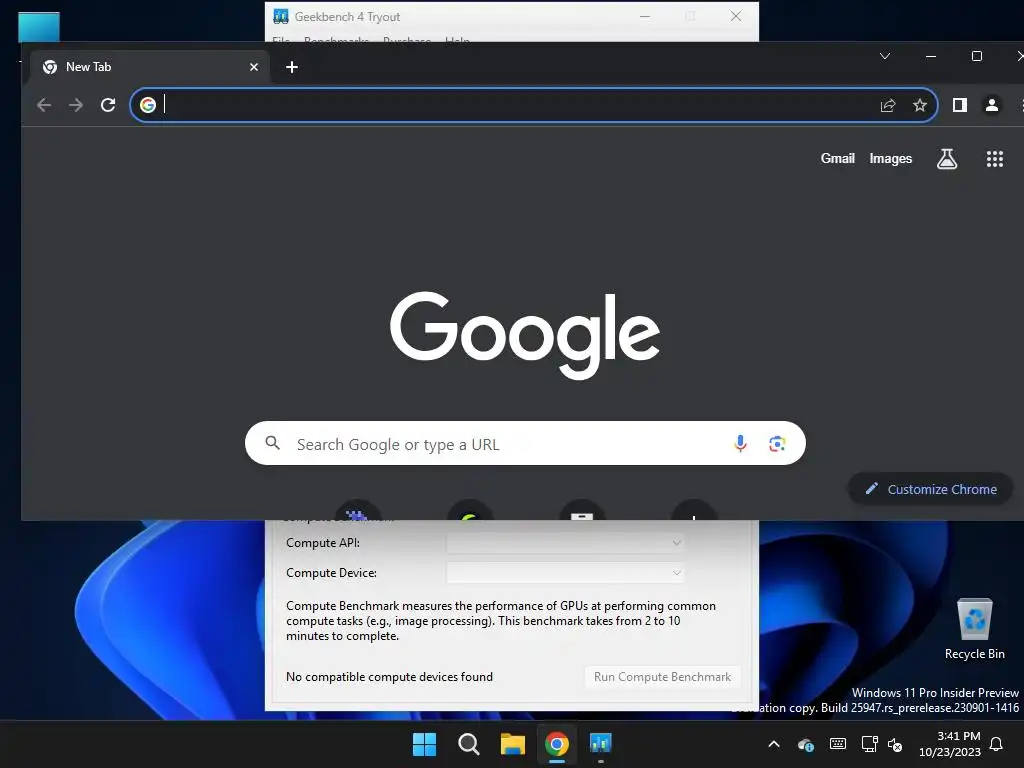Image resolution: width=1024 pixels, height=768 pixels.
Task: Open the Google apps grid
Action: pyautogui.click(x=995, y=159)
